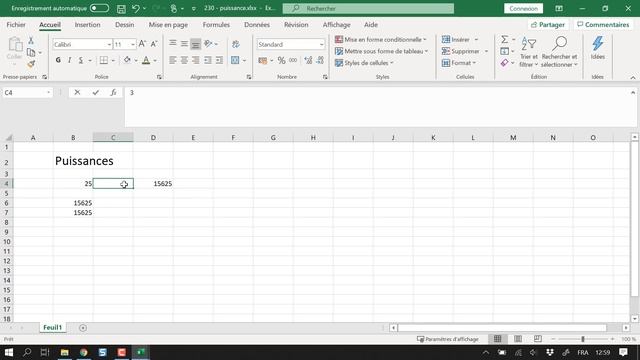Click the insert function fx icon
640x360 pixels.
113,93
